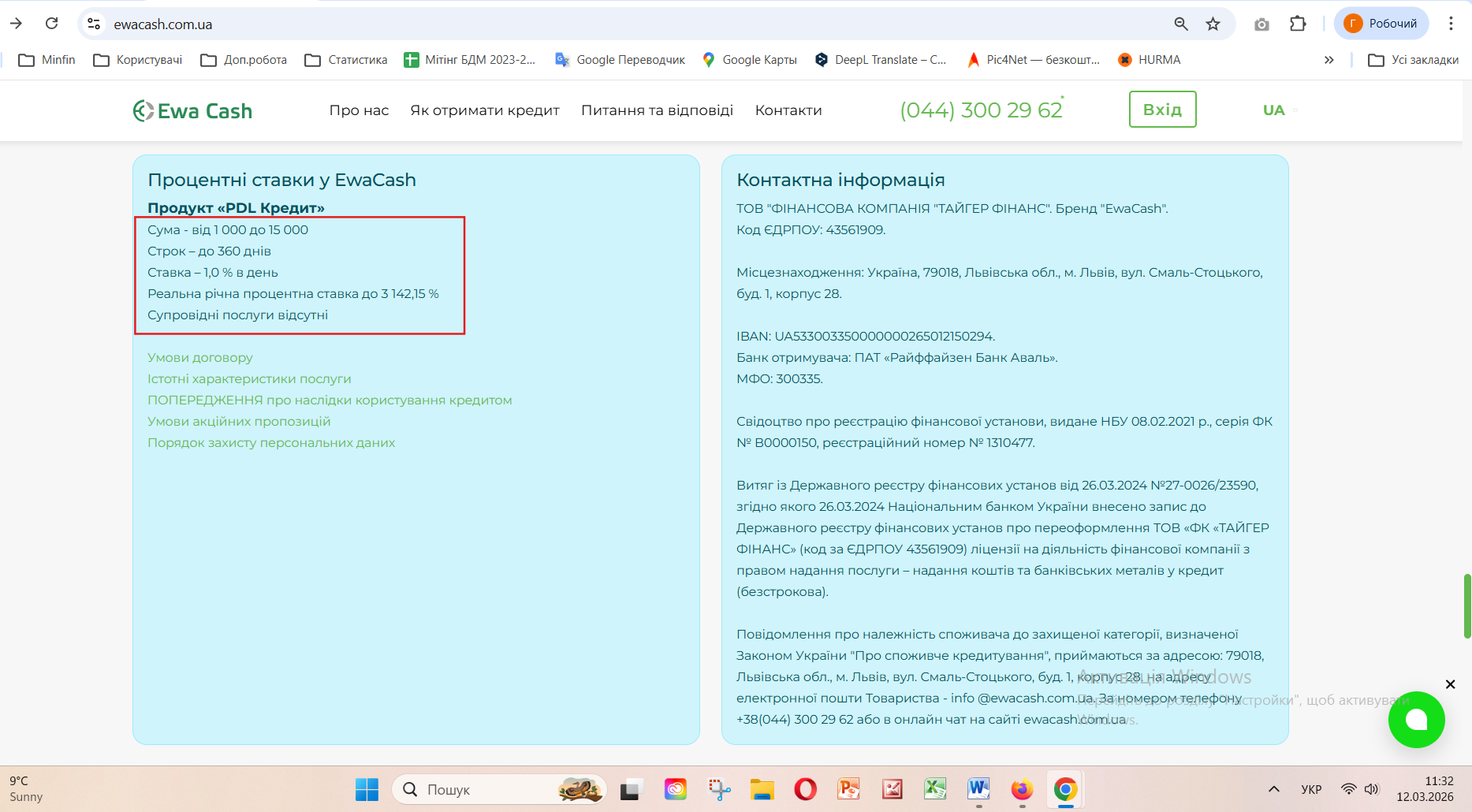
Task: Open the Wi-Fi network tray icon
Action: point(1349,789)
